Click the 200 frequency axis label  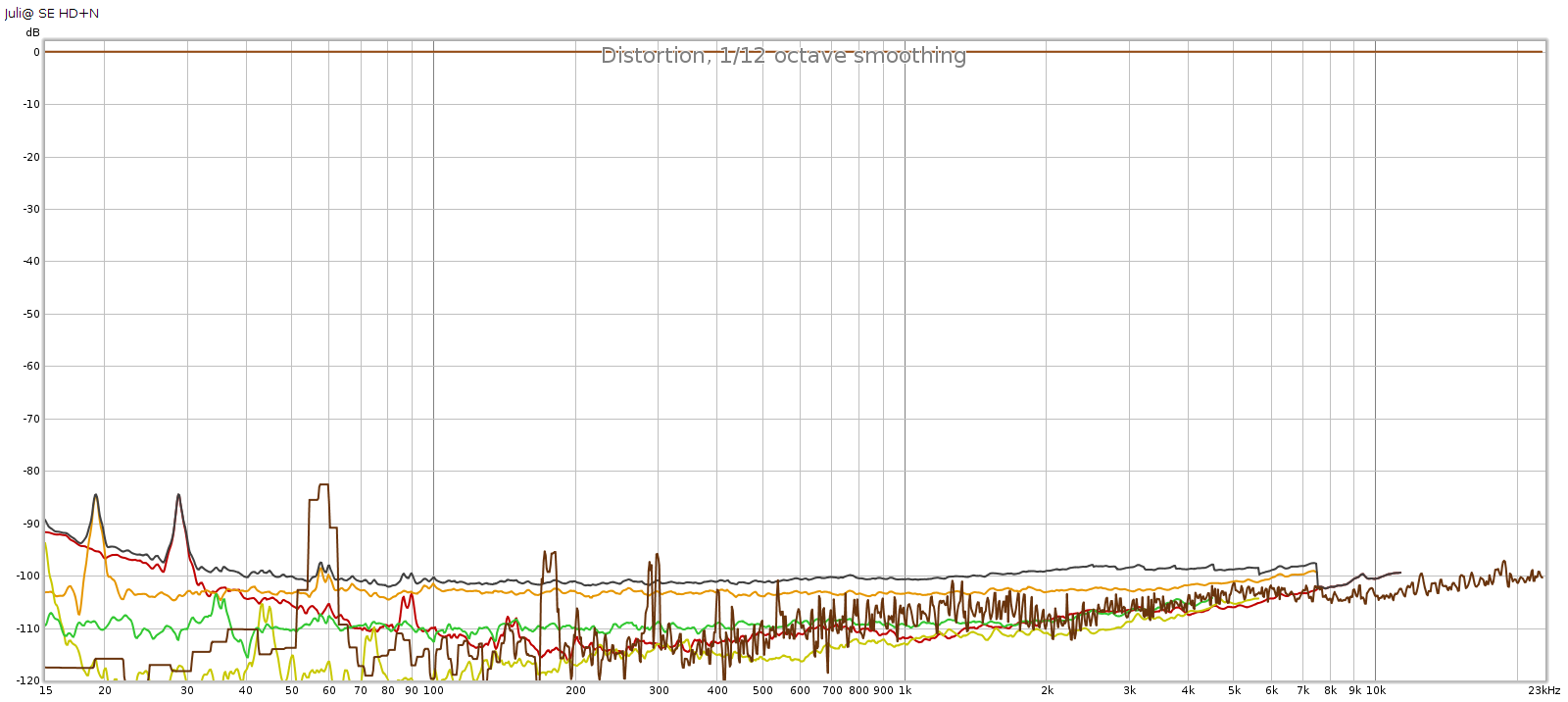tap(575, 690)
